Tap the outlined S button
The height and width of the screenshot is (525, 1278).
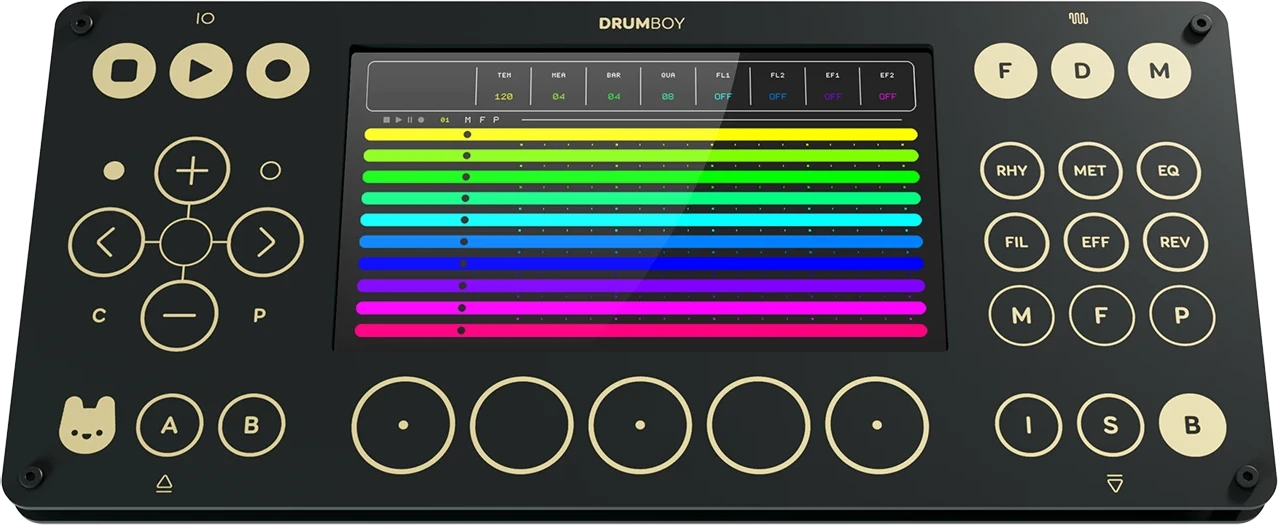(x=1110, y=425)
